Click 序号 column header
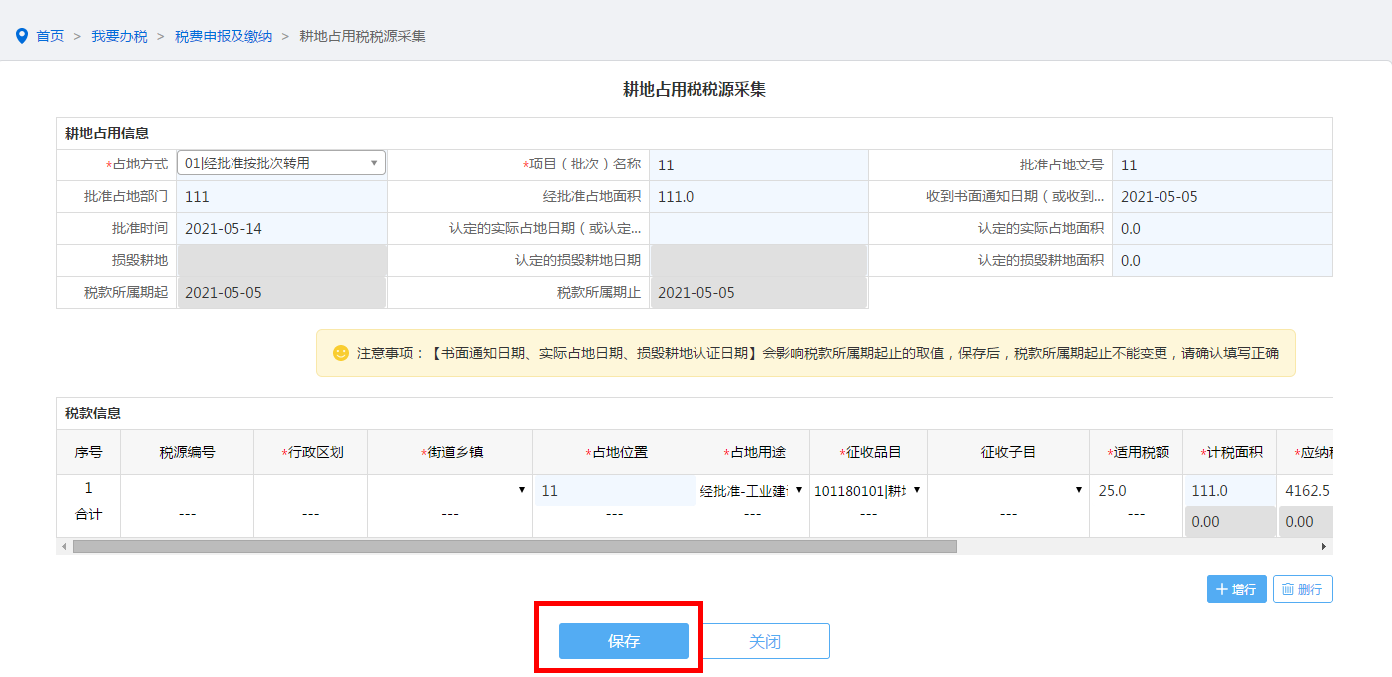The image size is (1392, 677). pyautogui.click(x=88, y=452)
